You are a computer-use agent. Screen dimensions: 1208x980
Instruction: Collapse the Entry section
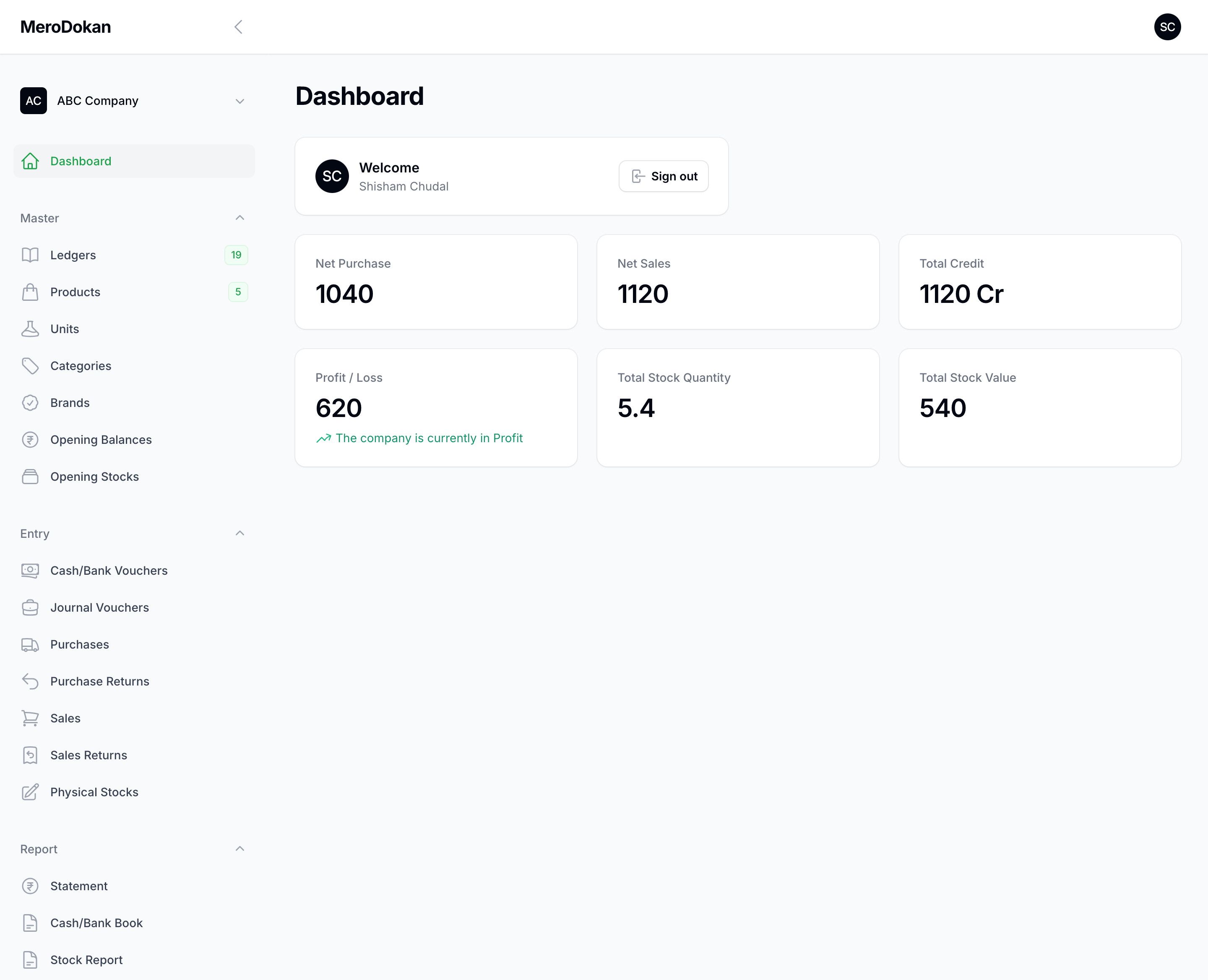pos(240,534)
